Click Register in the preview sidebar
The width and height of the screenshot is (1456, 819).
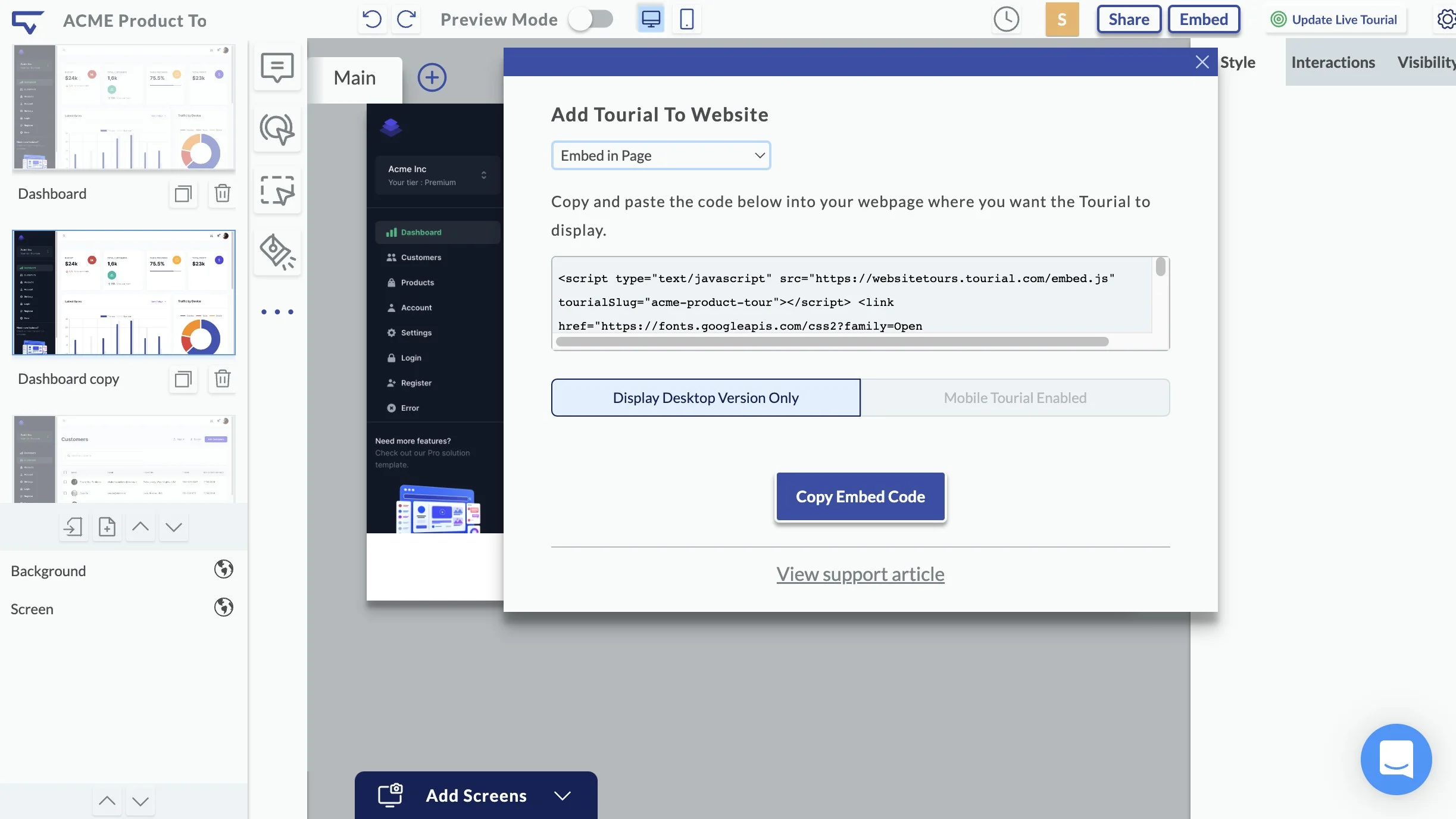(416, 383)
